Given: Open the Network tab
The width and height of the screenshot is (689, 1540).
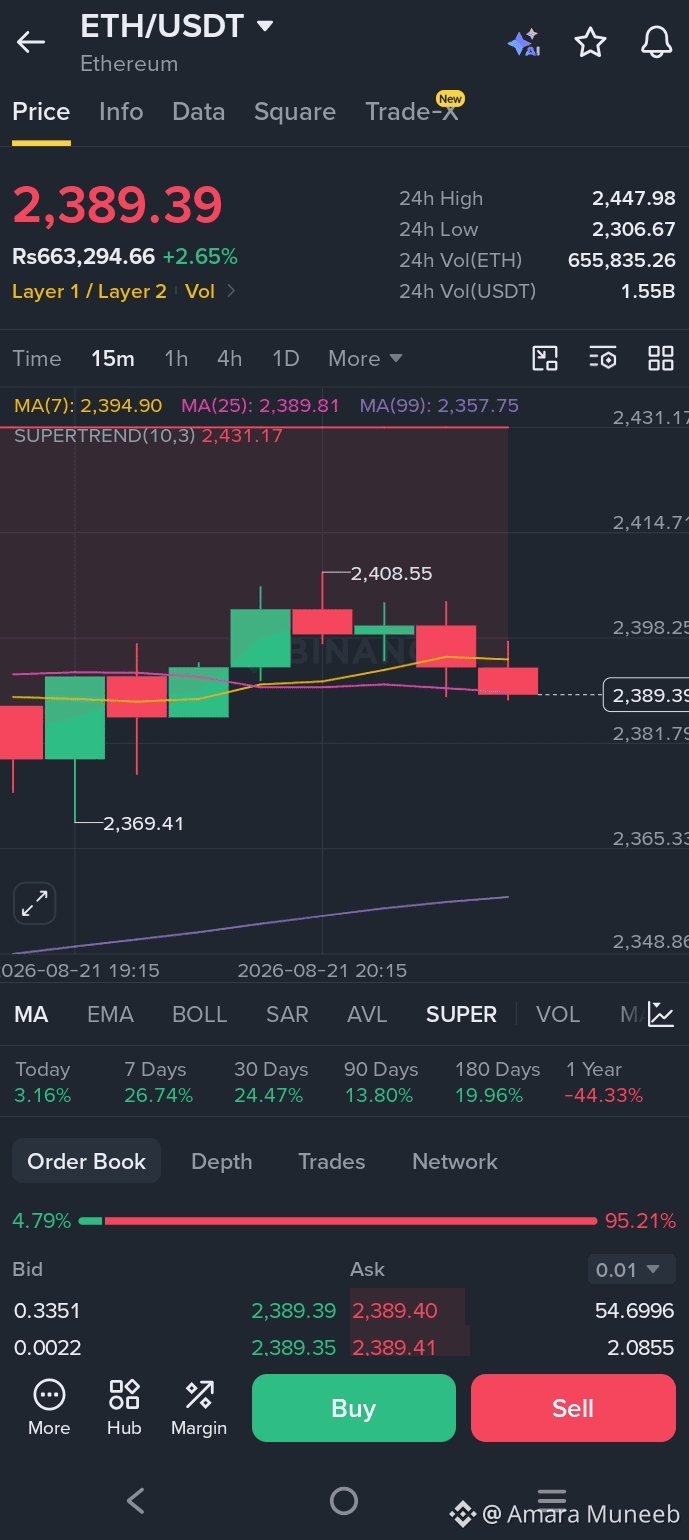Looking at the screenshot, I should (x=455, y=1161).
